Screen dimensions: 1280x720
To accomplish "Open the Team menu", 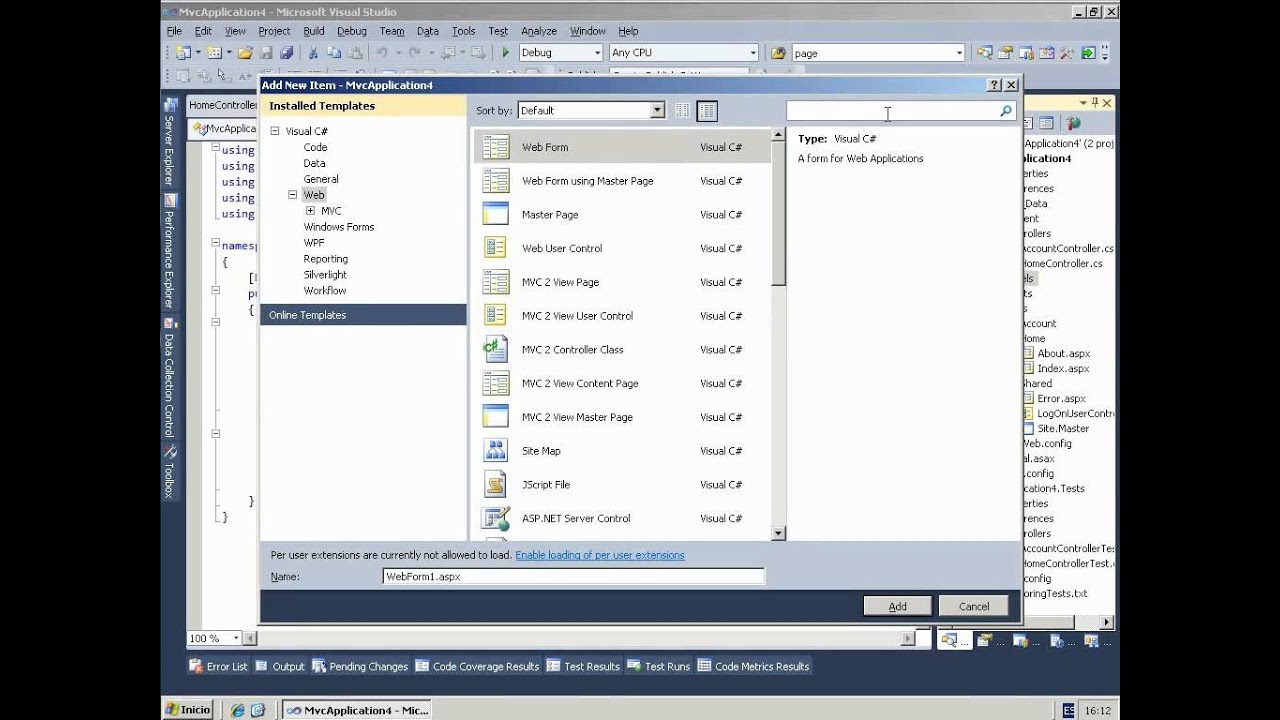I will click(392, 31).
